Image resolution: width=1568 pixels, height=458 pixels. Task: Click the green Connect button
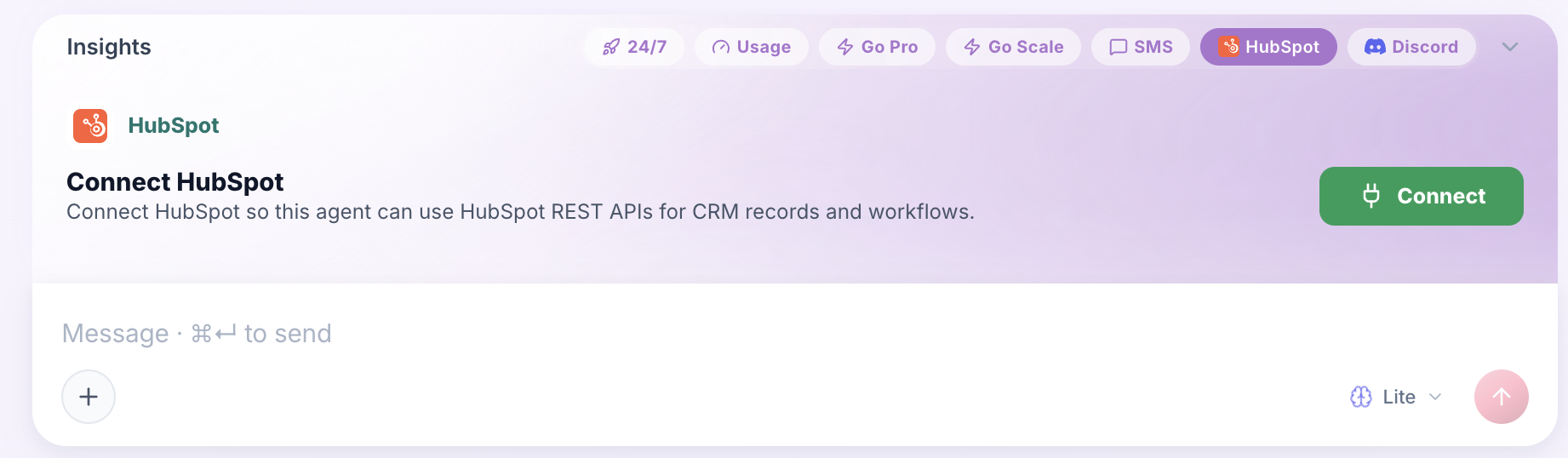(x=1422, y=196)
